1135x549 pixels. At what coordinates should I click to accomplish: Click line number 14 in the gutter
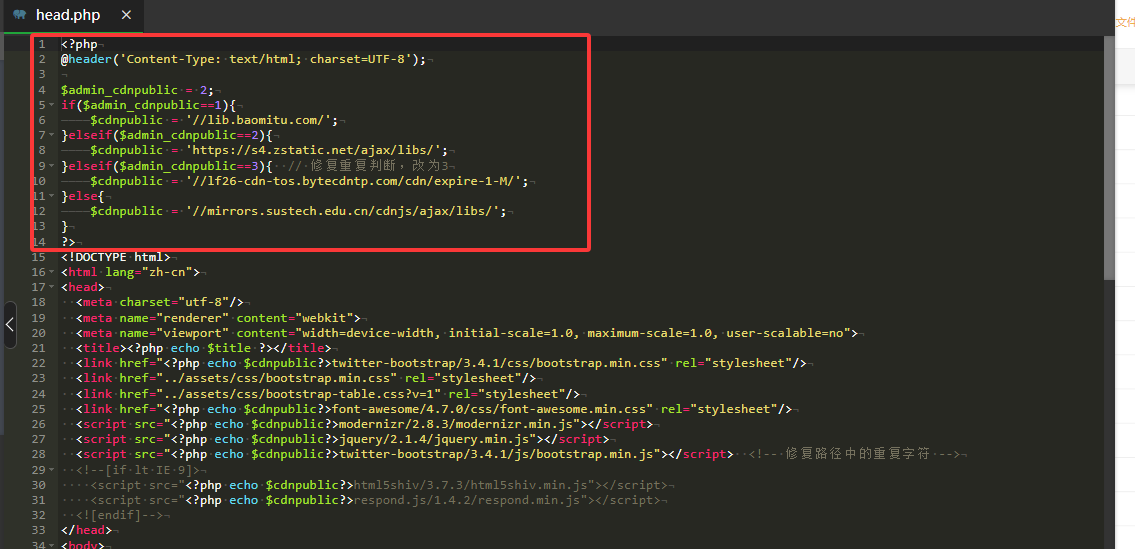click(x=39, y=242)
